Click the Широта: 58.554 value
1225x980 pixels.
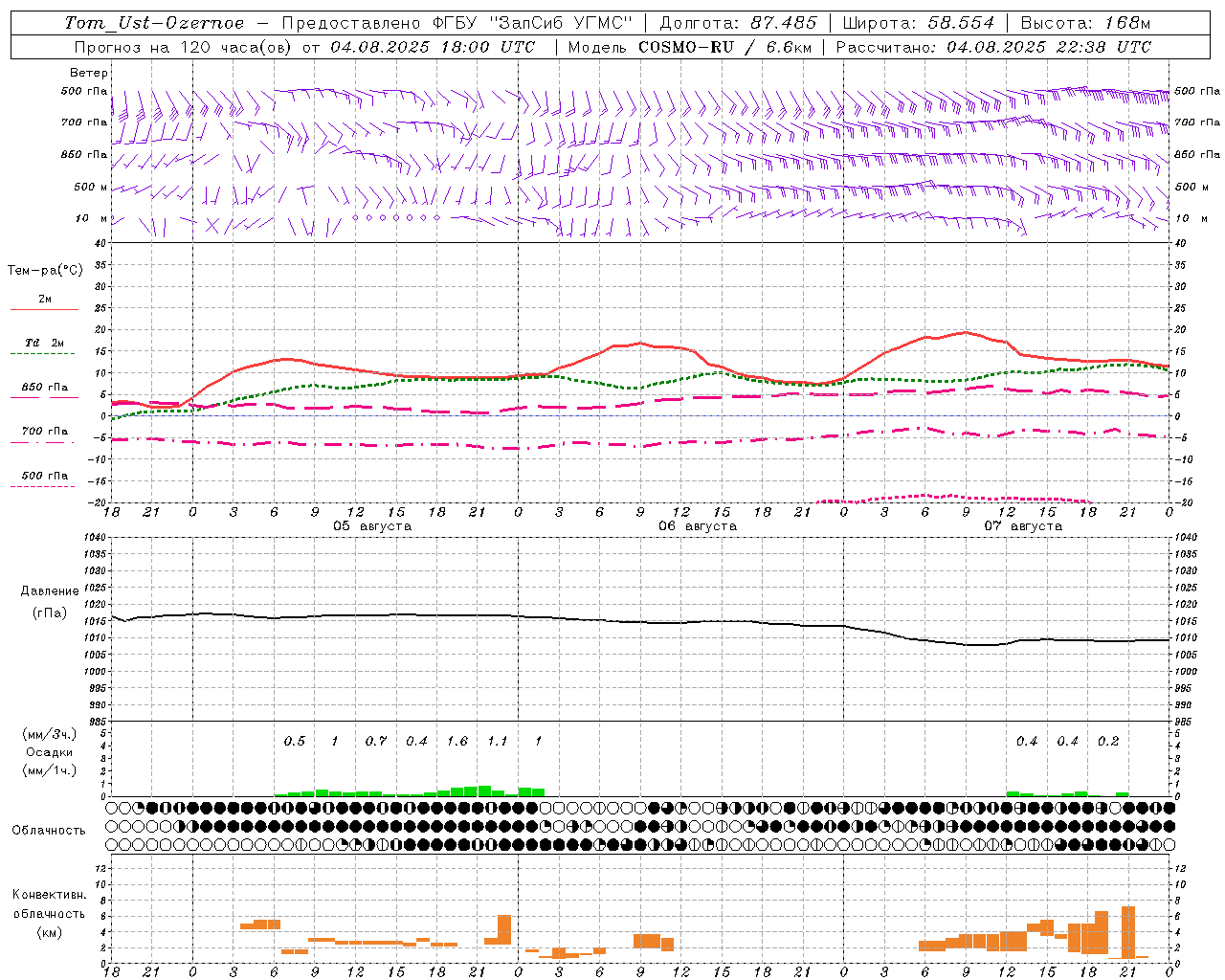click(x=919, y=22)
